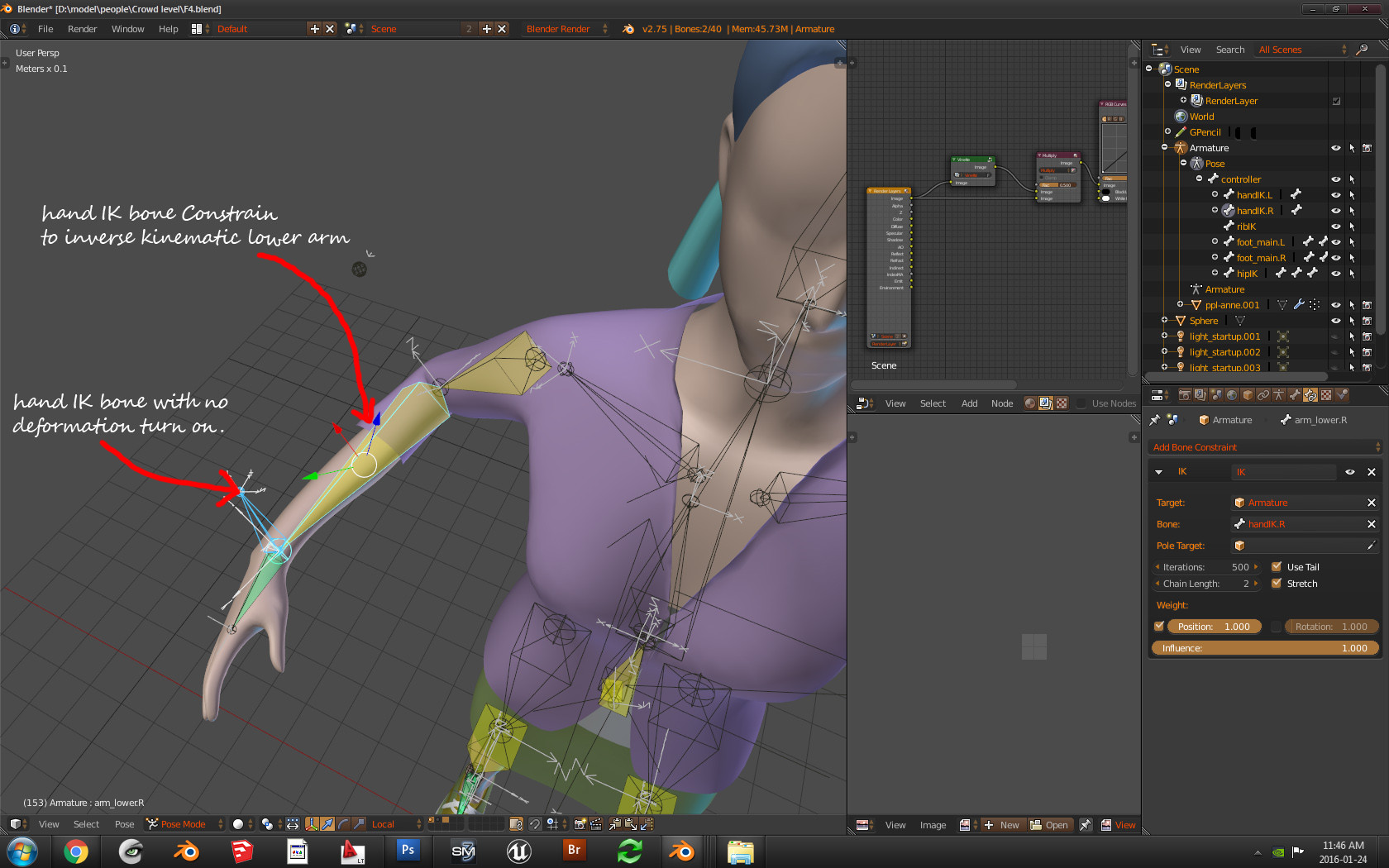Hide the handIK.L bone via its eye toggle
The height and width of the screenshot is (868, 1389).
tap(1336, 194)
